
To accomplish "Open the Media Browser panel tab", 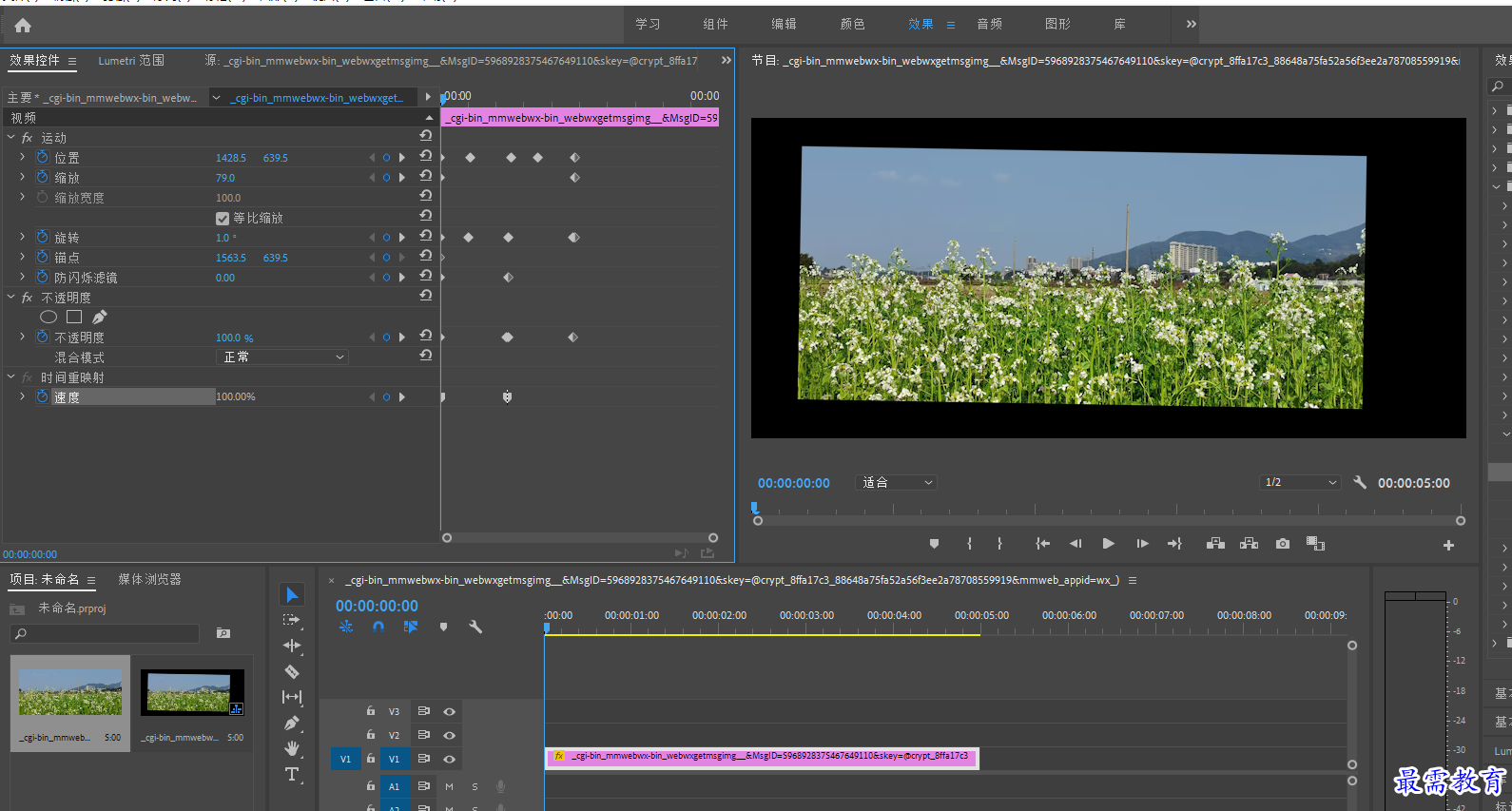I will (x=149, y=579).
